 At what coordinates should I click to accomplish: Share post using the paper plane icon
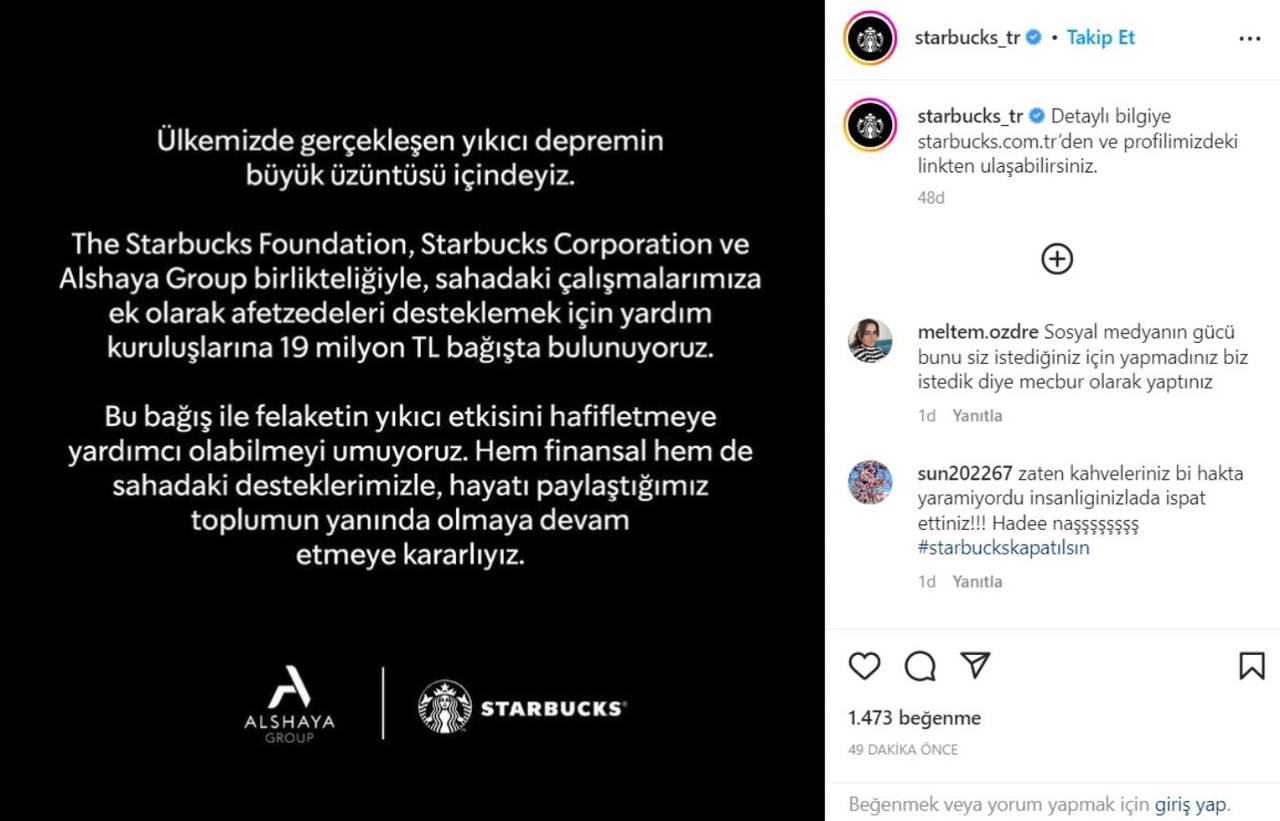pos(975,666)
